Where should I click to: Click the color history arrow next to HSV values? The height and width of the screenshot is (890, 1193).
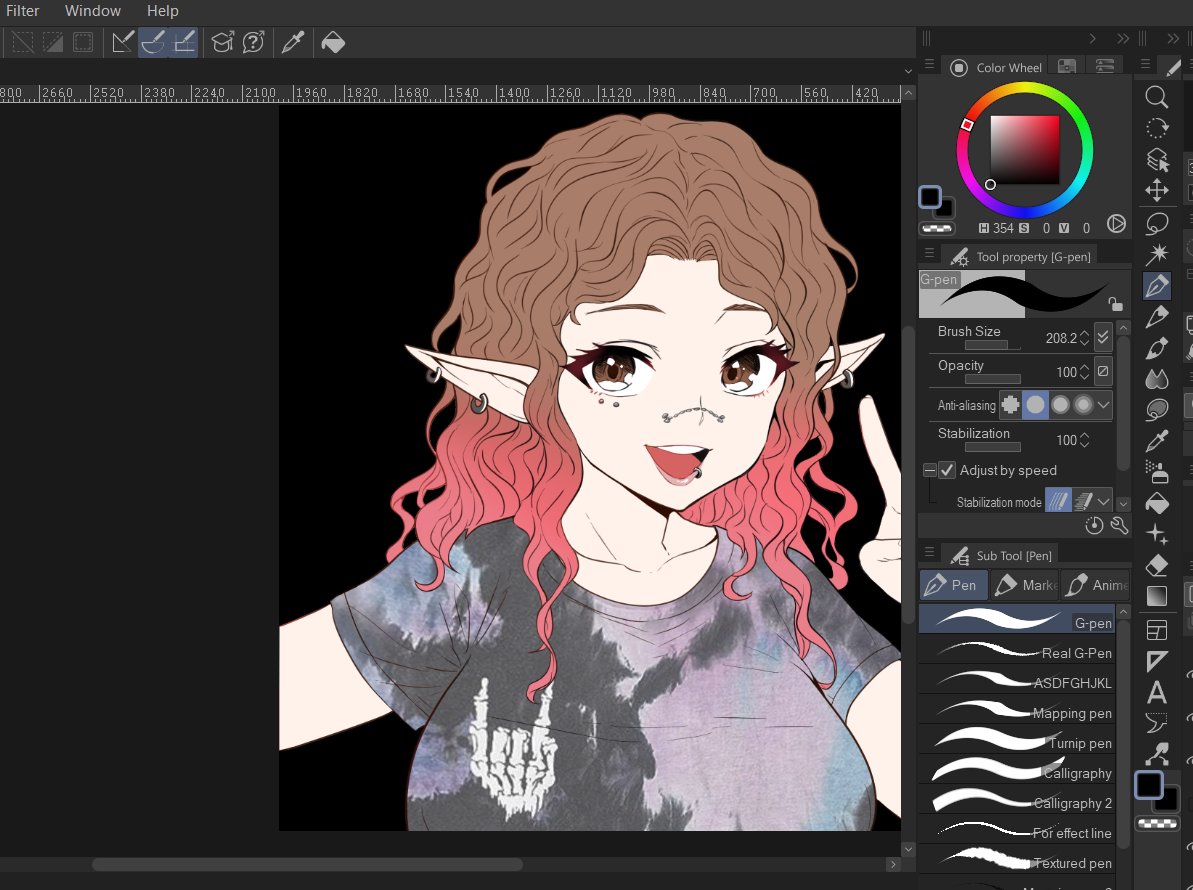click(1116, 224)
